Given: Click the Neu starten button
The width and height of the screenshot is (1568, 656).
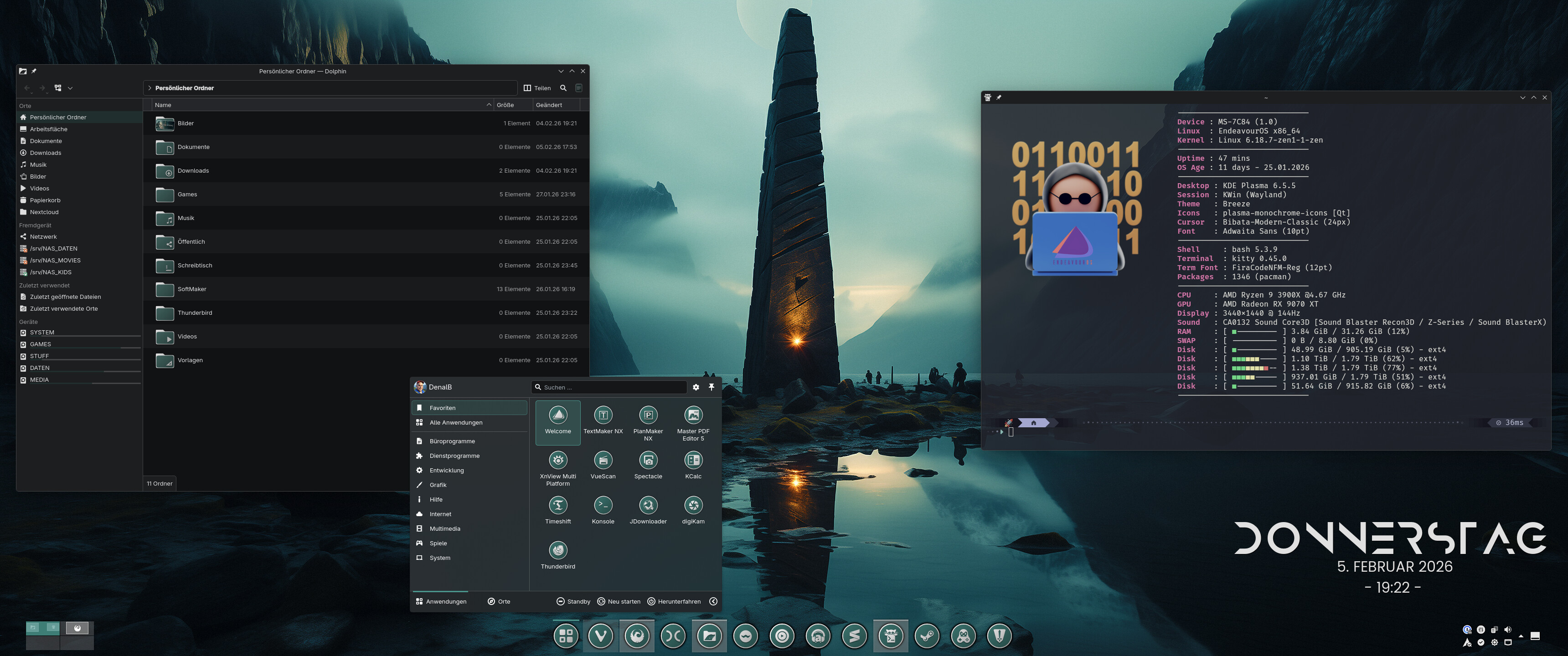Looking at the screenshot, I should coord(619,601).
